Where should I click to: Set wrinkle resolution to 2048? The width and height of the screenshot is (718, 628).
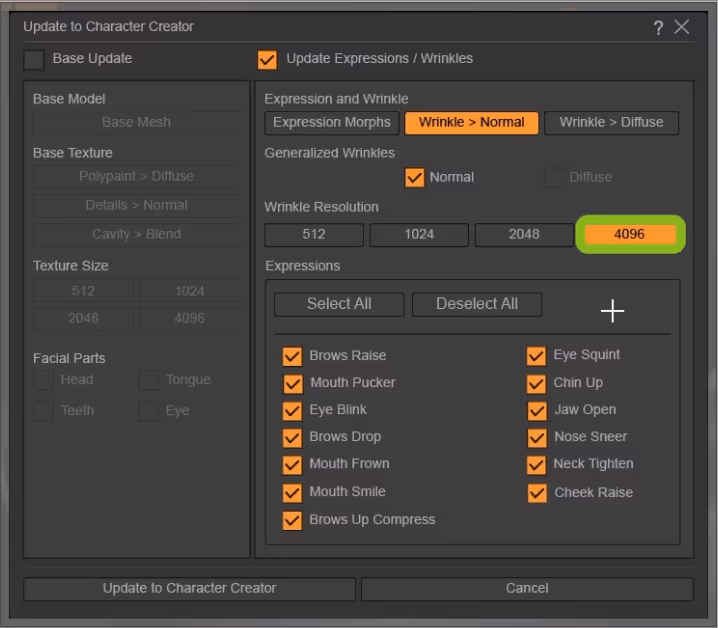click(x=524, y=235)
